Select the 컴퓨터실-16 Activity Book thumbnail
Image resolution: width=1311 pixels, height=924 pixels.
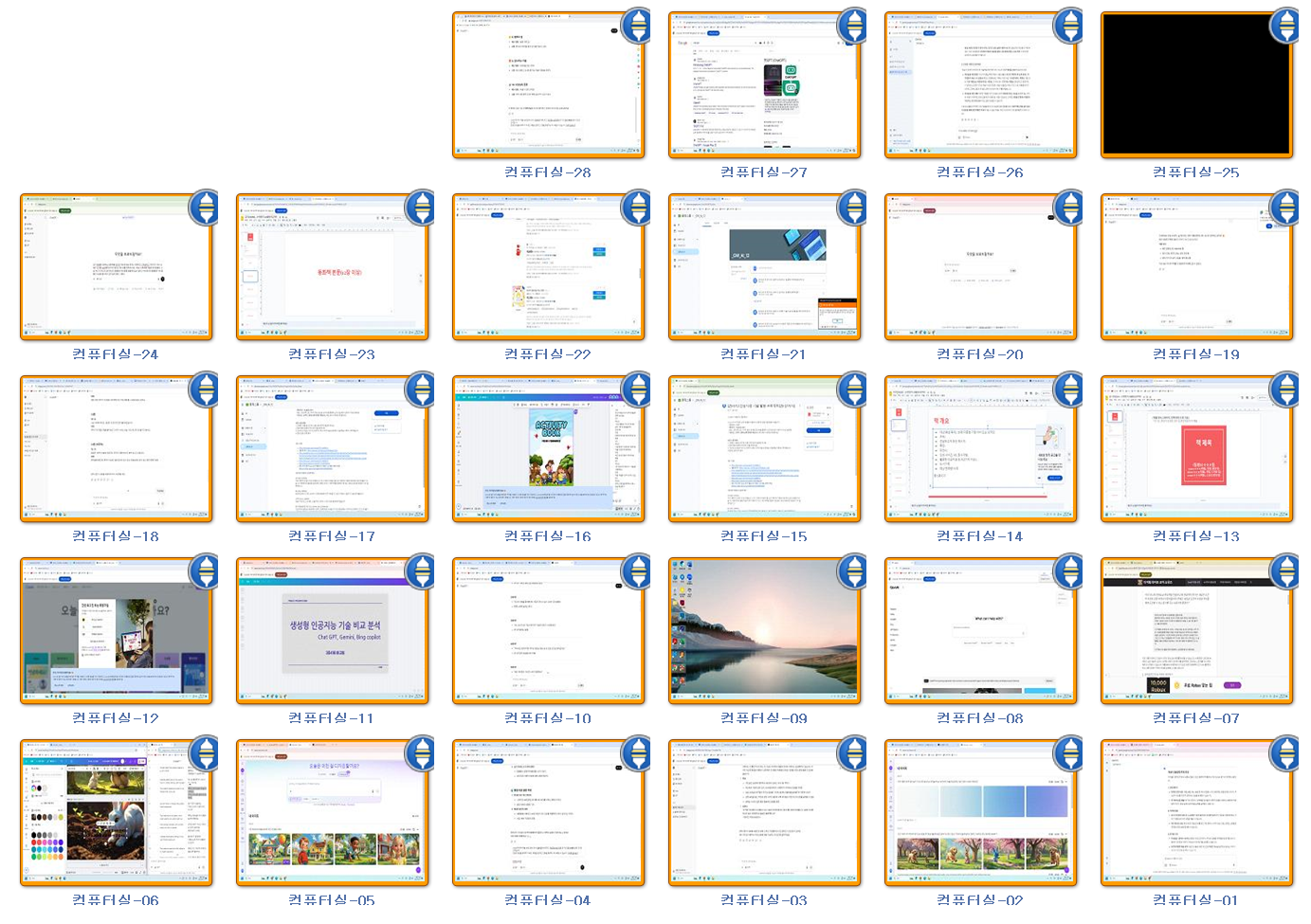548,449
